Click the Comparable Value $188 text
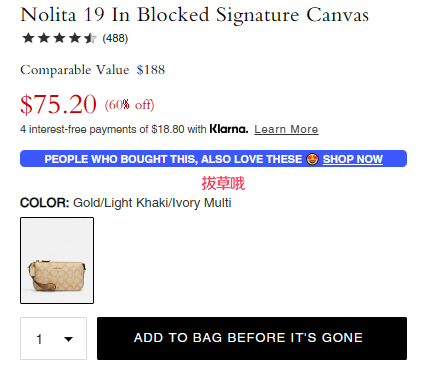The height and width of the screenshot is (366, 446). point(93,70)
